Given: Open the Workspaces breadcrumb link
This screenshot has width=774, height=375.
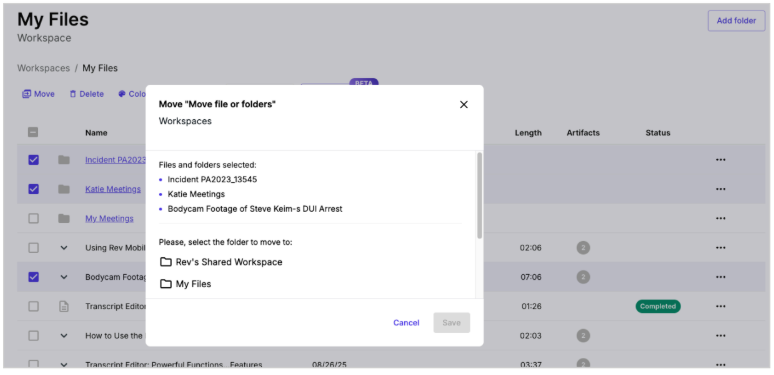Looking at the screenshot, I should [43, 68].
